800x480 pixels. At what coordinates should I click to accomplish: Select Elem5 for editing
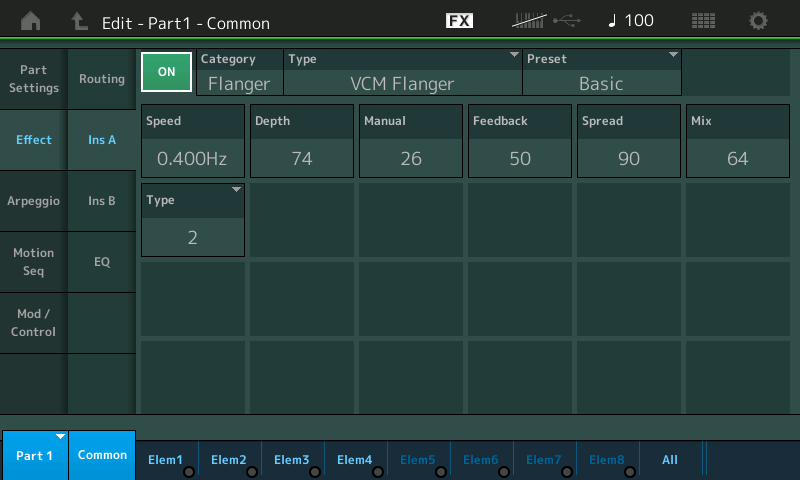click(419, 460)
